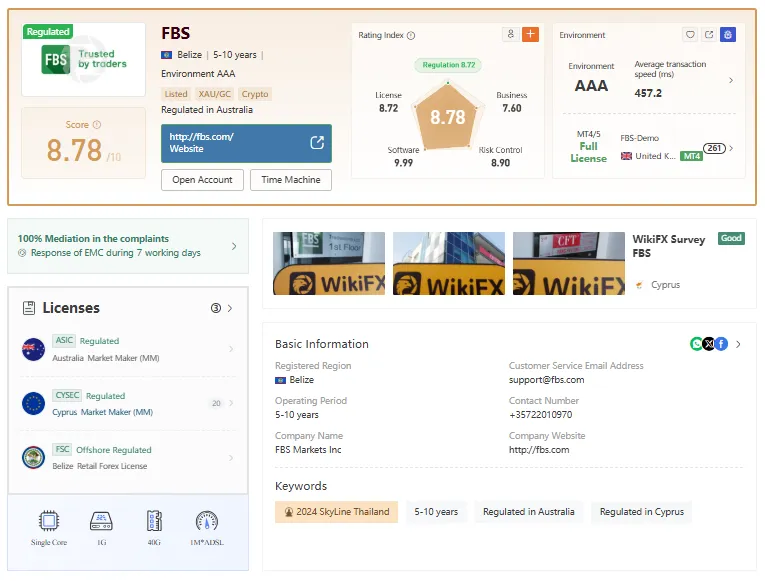Expand the Basic Information chevron
This screenshot has height=581, width=765.
pyautogui.click(x=738, y=344)
